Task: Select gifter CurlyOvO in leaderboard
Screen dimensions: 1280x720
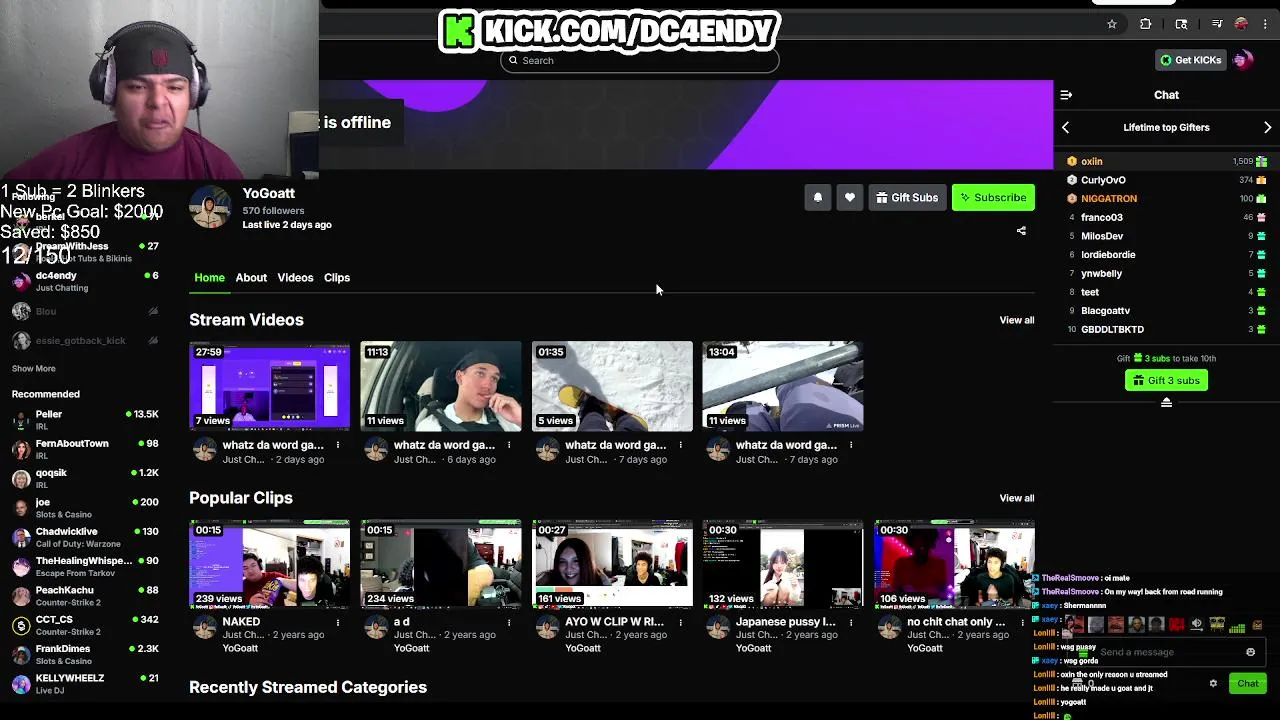Action: click(x=1166, y=180)
